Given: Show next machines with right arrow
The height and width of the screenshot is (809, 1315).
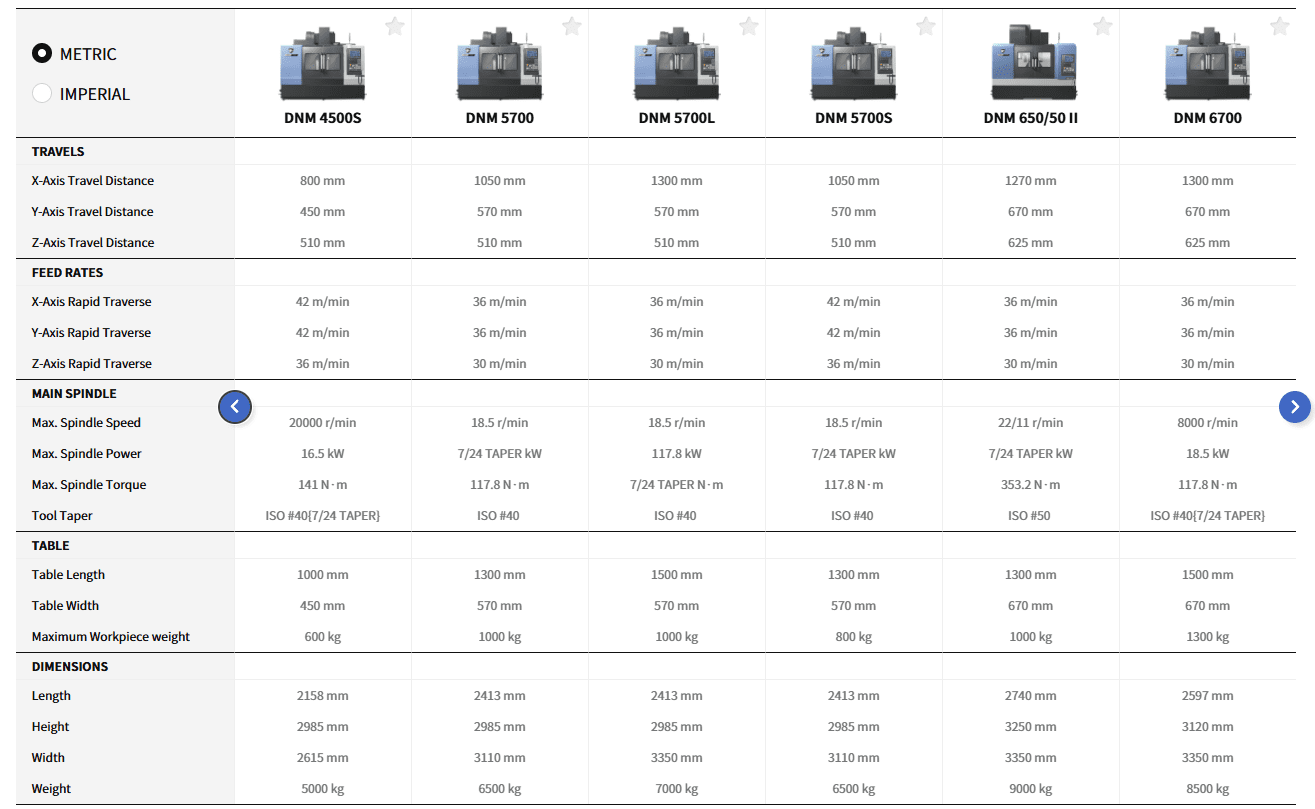Looking at the screenshot, I should 1295,406.
